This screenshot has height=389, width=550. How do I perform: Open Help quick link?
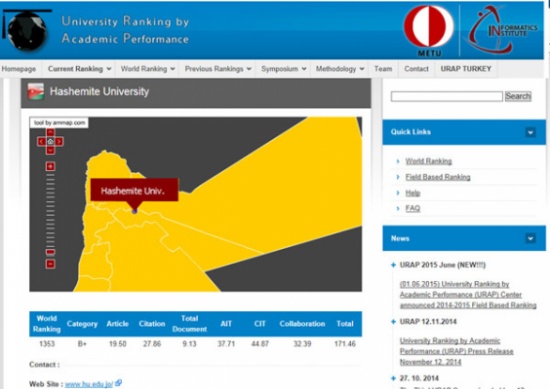point(412,193)
